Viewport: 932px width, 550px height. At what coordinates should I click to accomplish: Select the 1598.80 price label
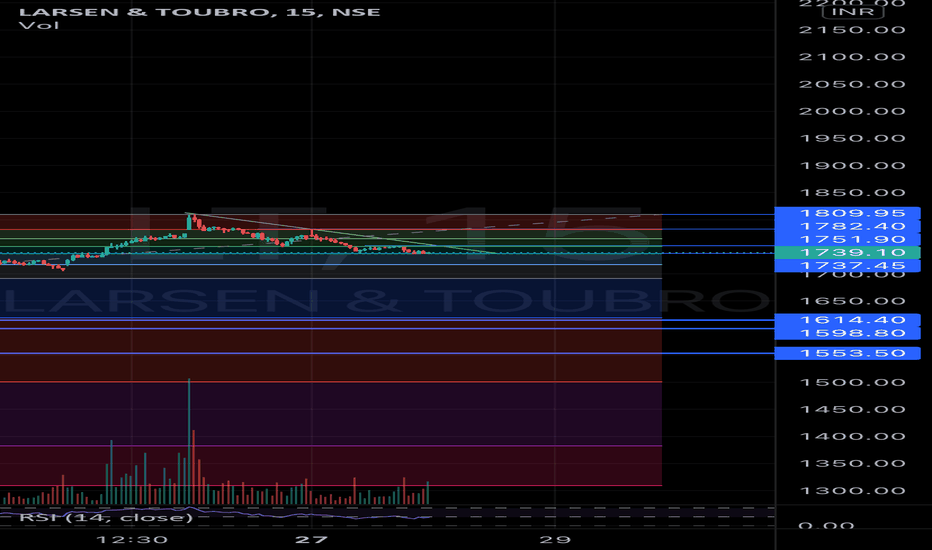pos(847,333)
